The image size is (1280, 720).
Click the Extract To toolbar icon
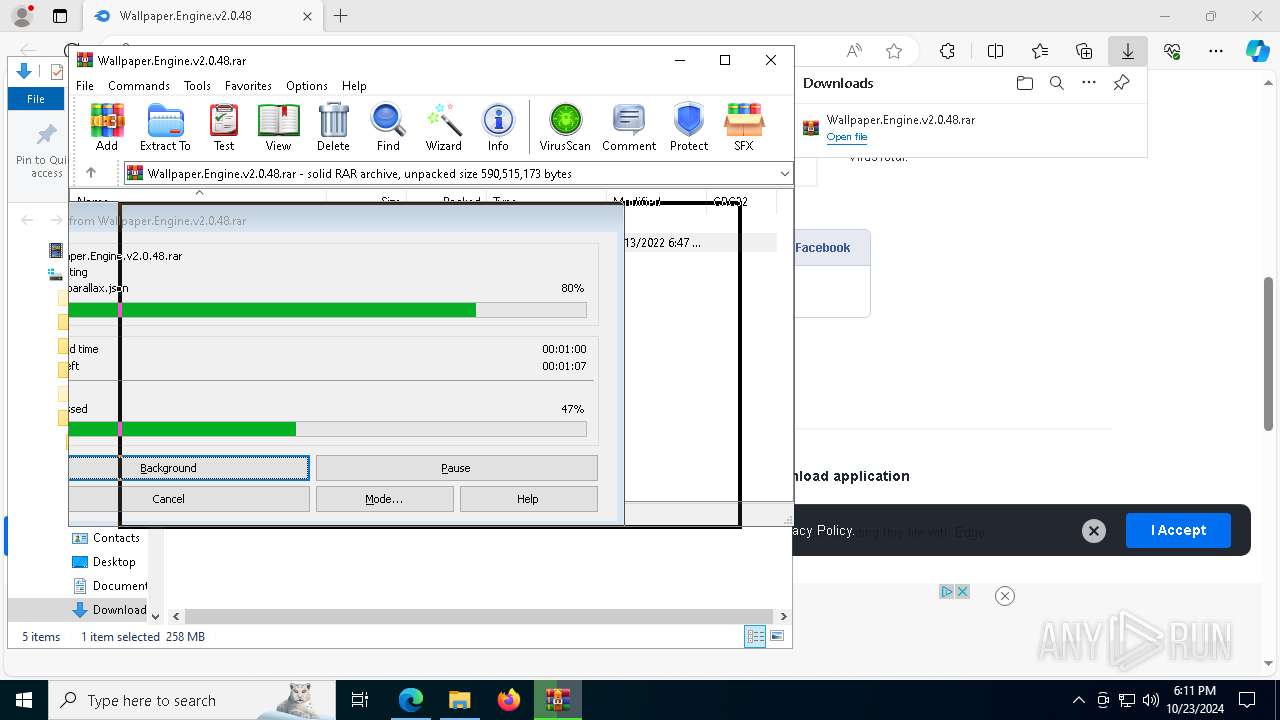(165, 127)
